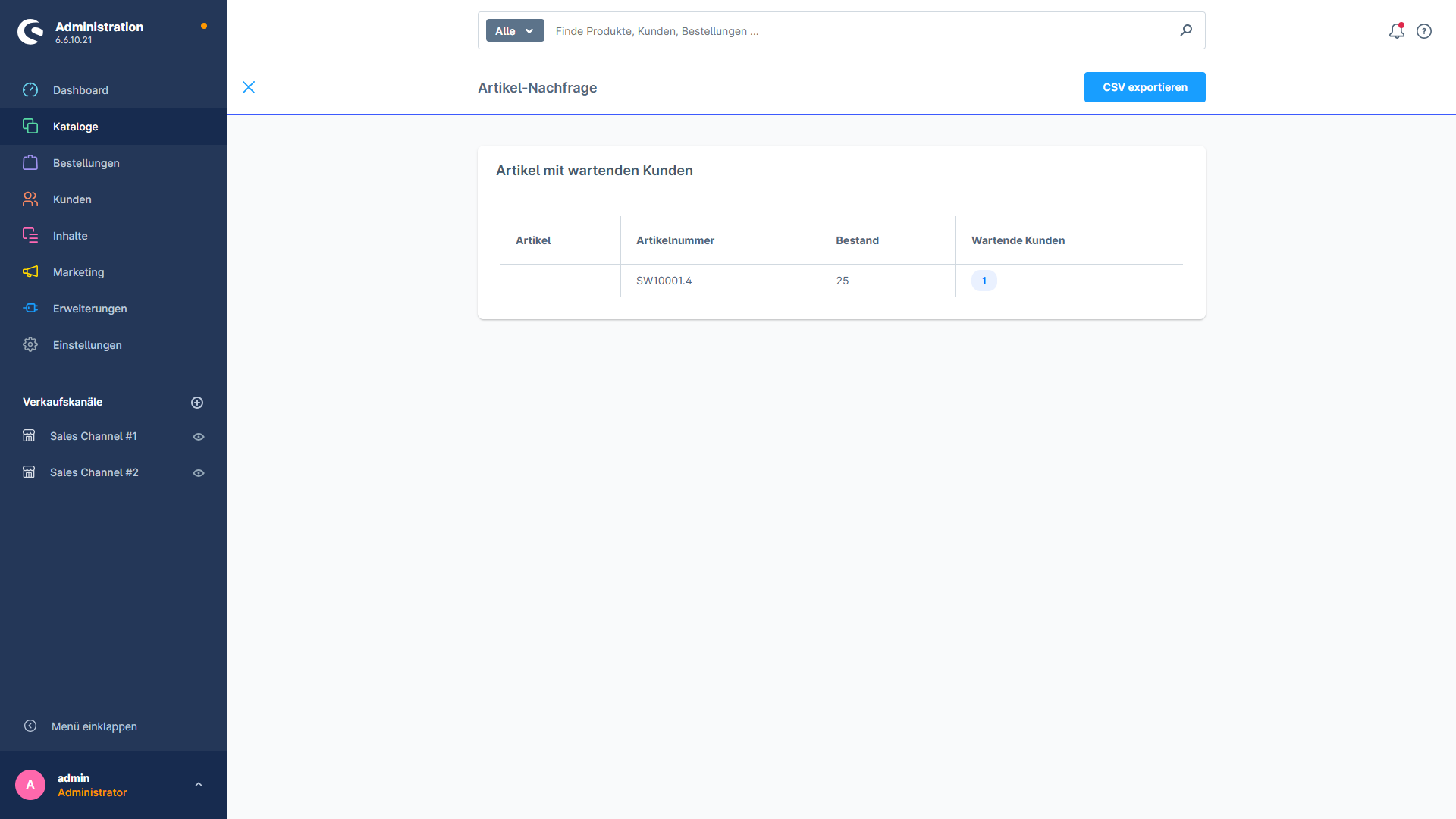Open the Sales Channel #2 link

(94, 472)
